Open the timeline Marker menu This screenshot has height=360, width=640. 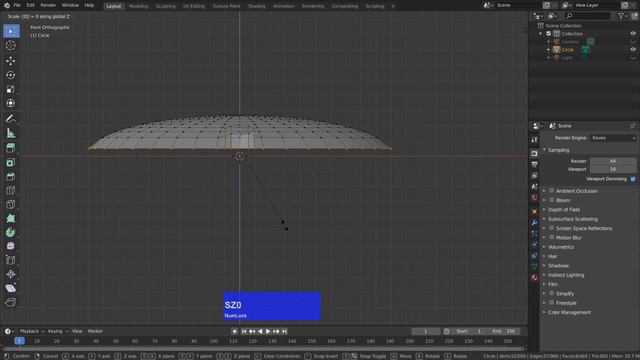tap(95, 331)
